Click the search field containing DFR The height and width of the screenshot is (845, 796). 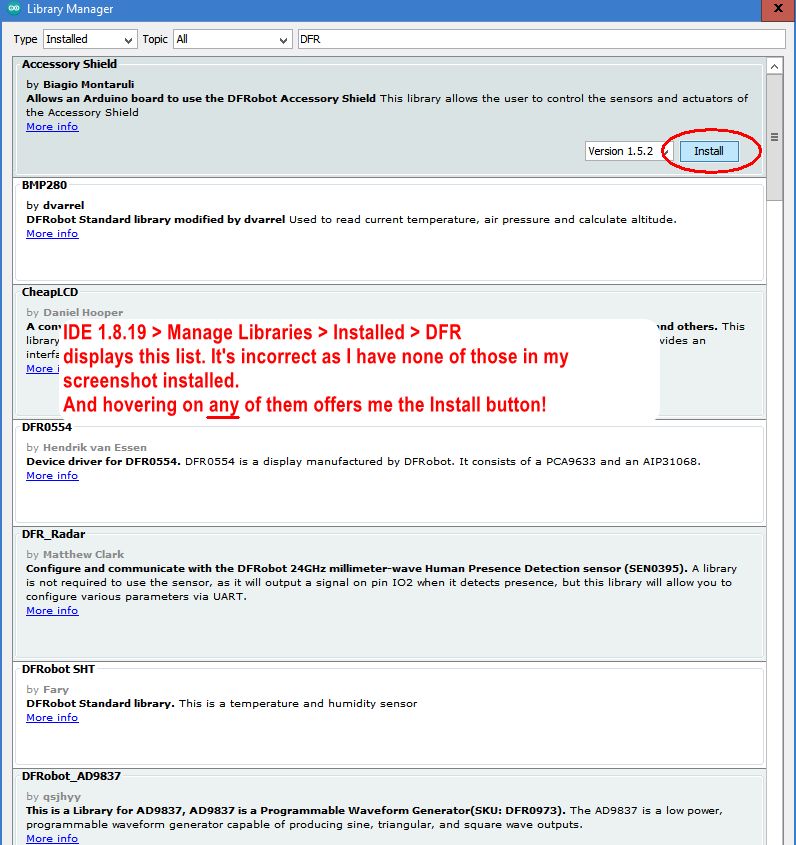coord(542,39)
